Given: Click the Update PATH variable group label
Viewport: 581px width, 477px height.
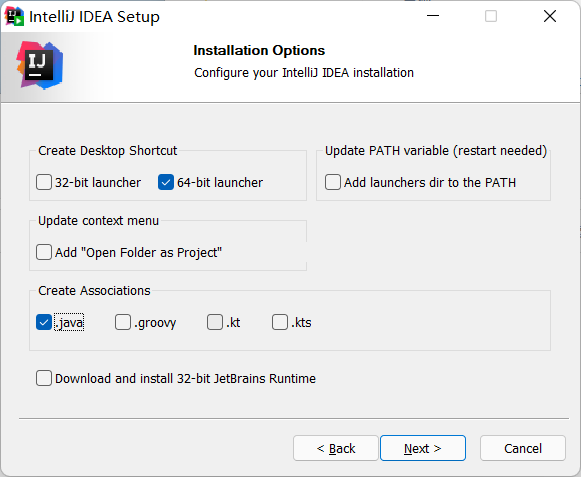Looking at the screenshot, I should (x=436, y=151).
